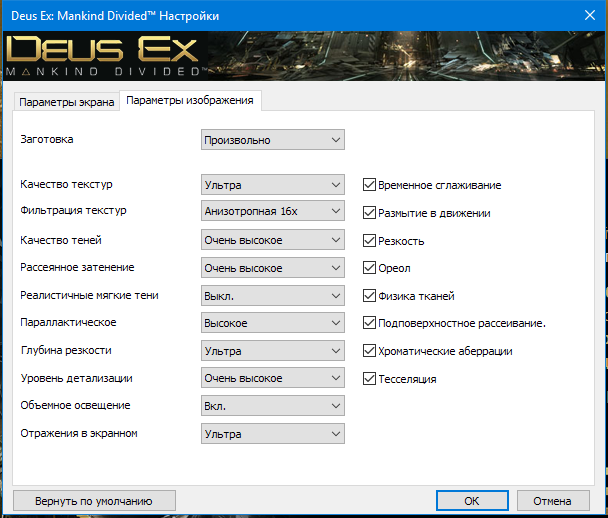
Task: Open the Заготовка preset dropdown
Action: (273, 140)
